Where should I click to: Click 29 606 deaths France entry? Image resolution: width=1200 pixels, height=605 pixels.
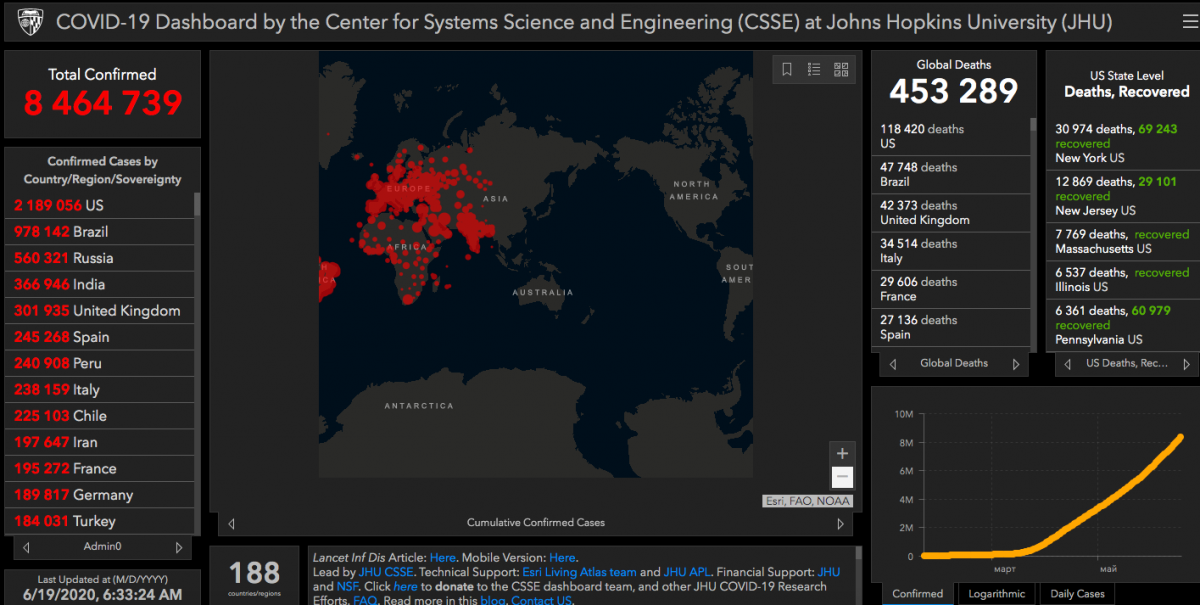(x=953, y=289)
